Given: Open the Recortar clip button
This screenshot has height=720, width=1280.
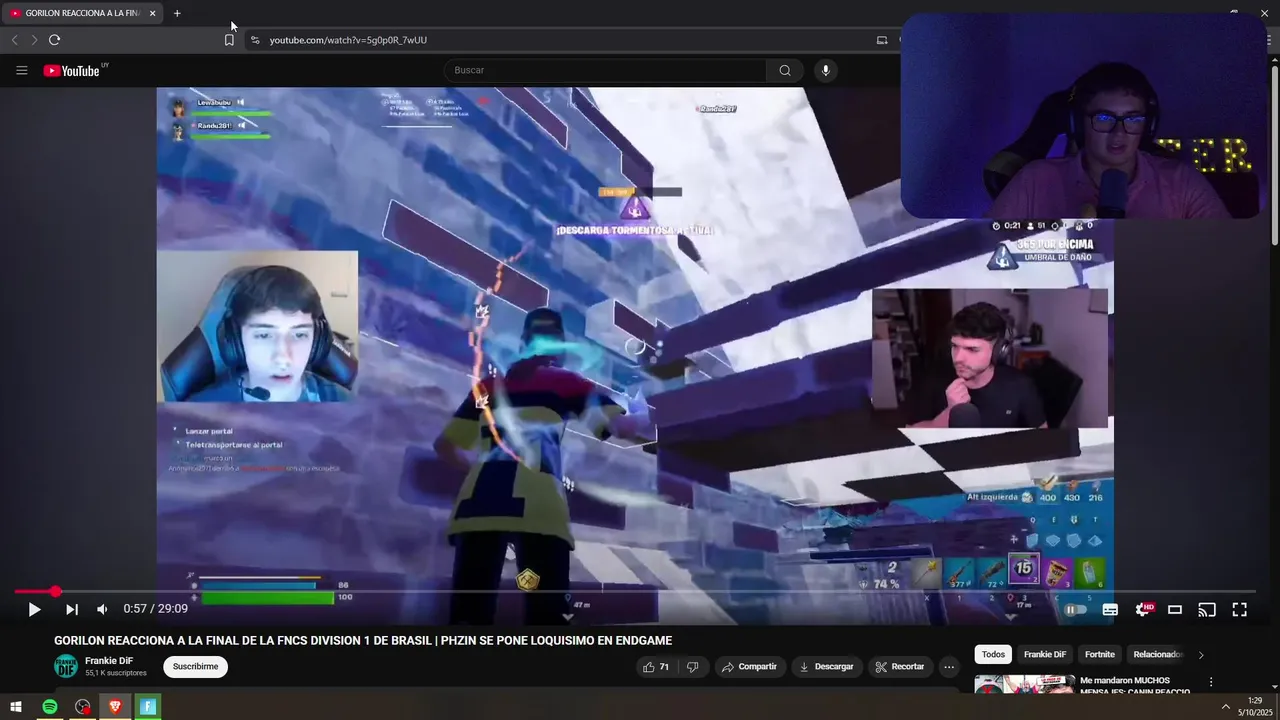Looking at the screenshot, I should pyautogui.click(x=899, y=667).
